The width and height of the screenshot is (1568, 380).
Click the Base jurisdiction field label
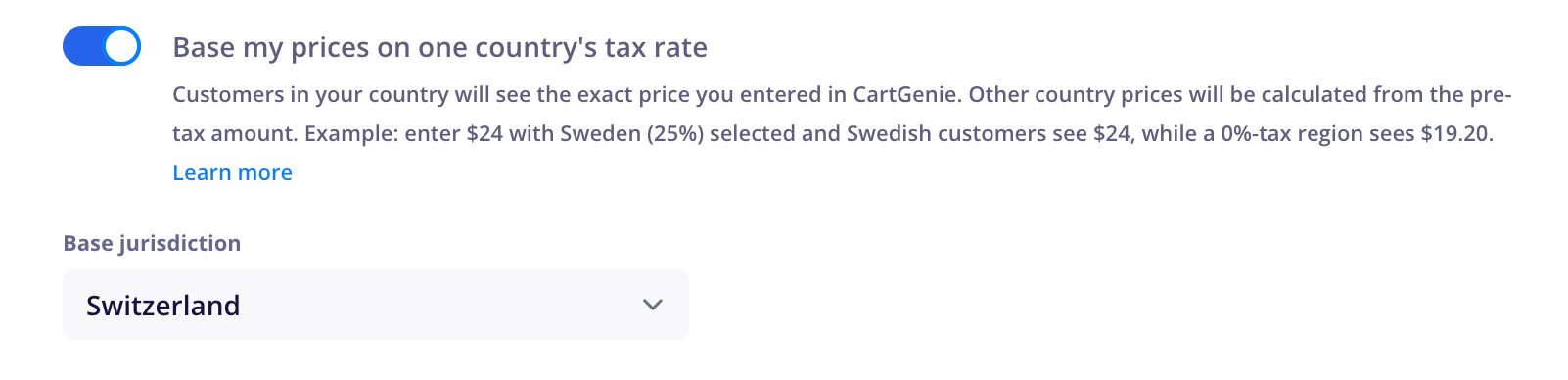tap(152, 243)
